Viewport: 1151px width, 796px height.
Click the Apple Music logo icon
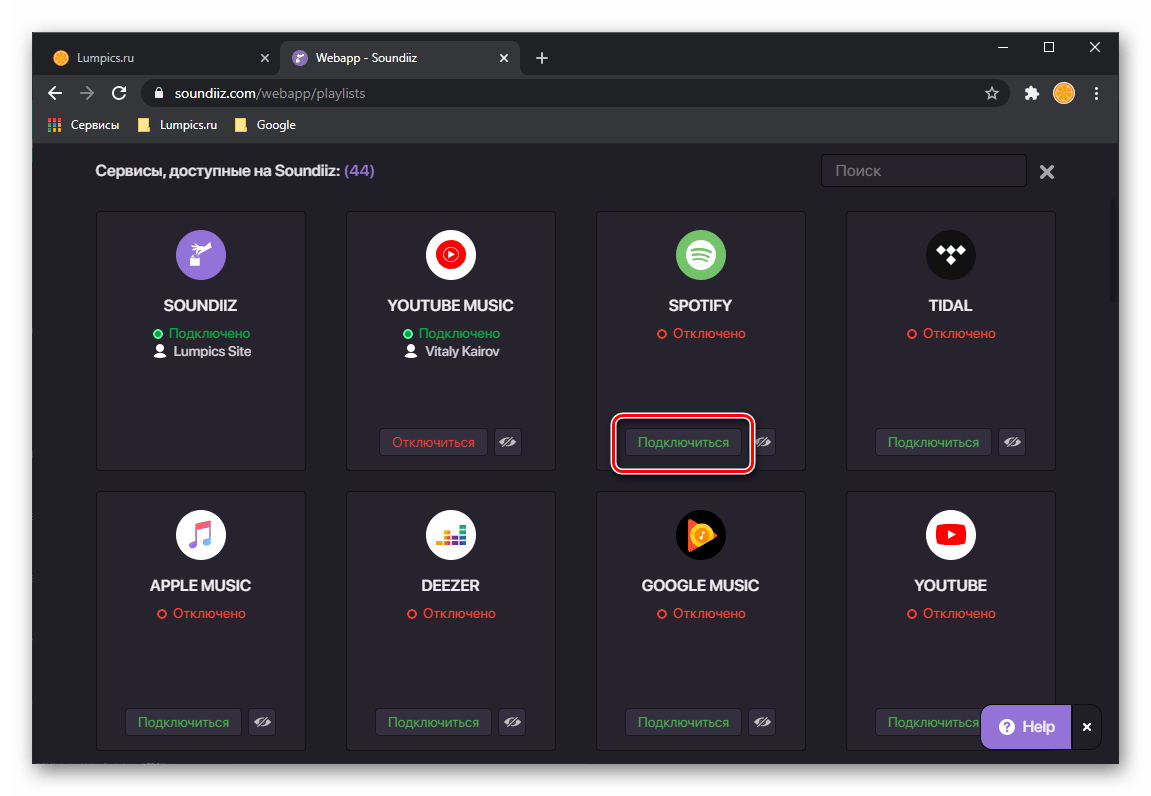click(200, 535)
